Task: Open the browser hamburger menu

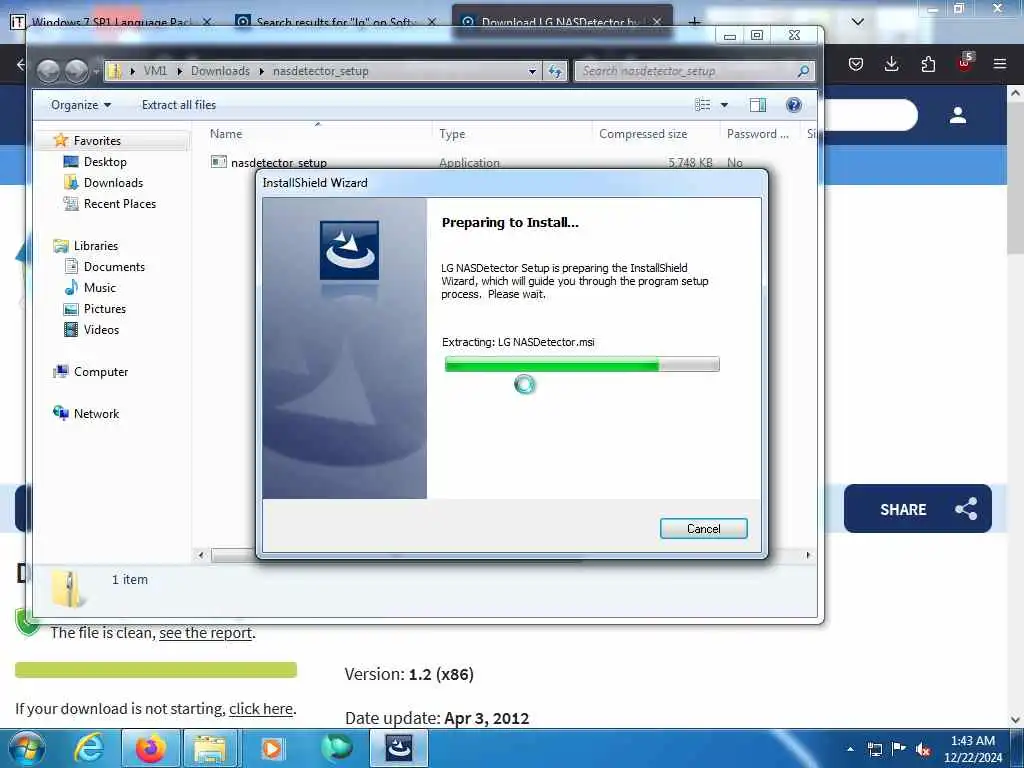Action: 1000,64
